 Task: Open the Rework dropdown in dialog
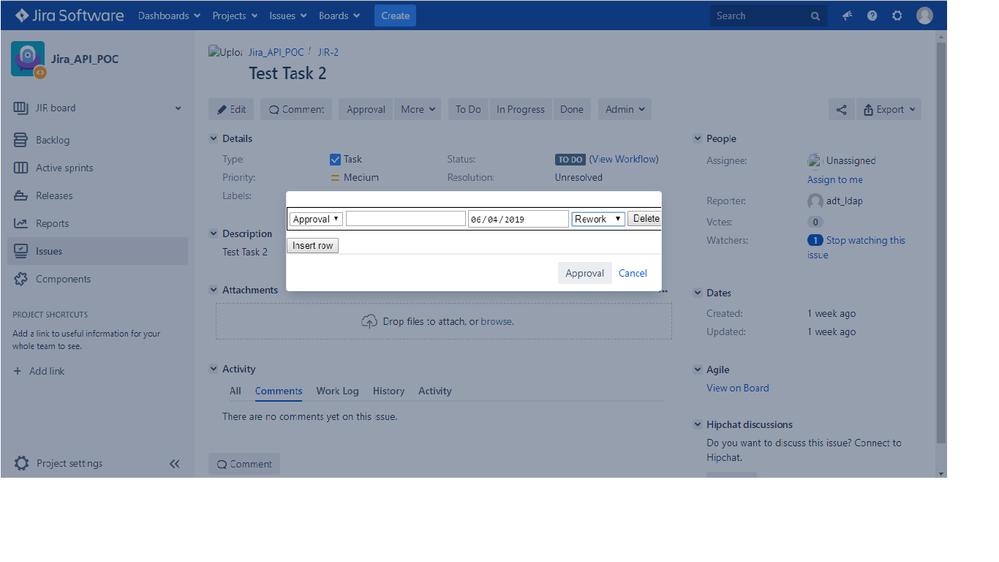(x=598, y=219)
